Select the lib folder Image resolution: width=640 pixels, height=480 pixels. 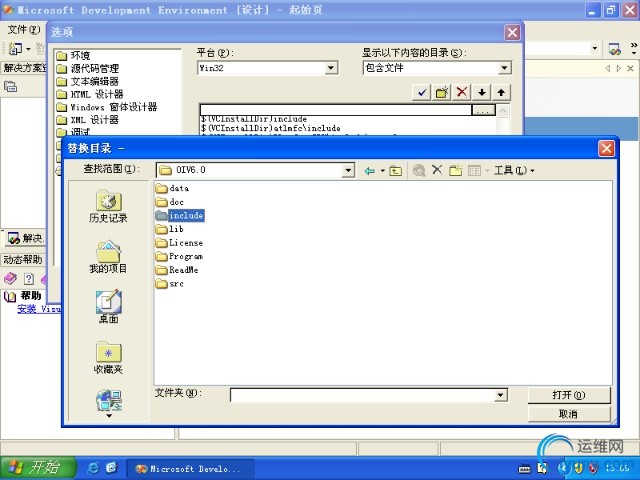tap(170, 229)
